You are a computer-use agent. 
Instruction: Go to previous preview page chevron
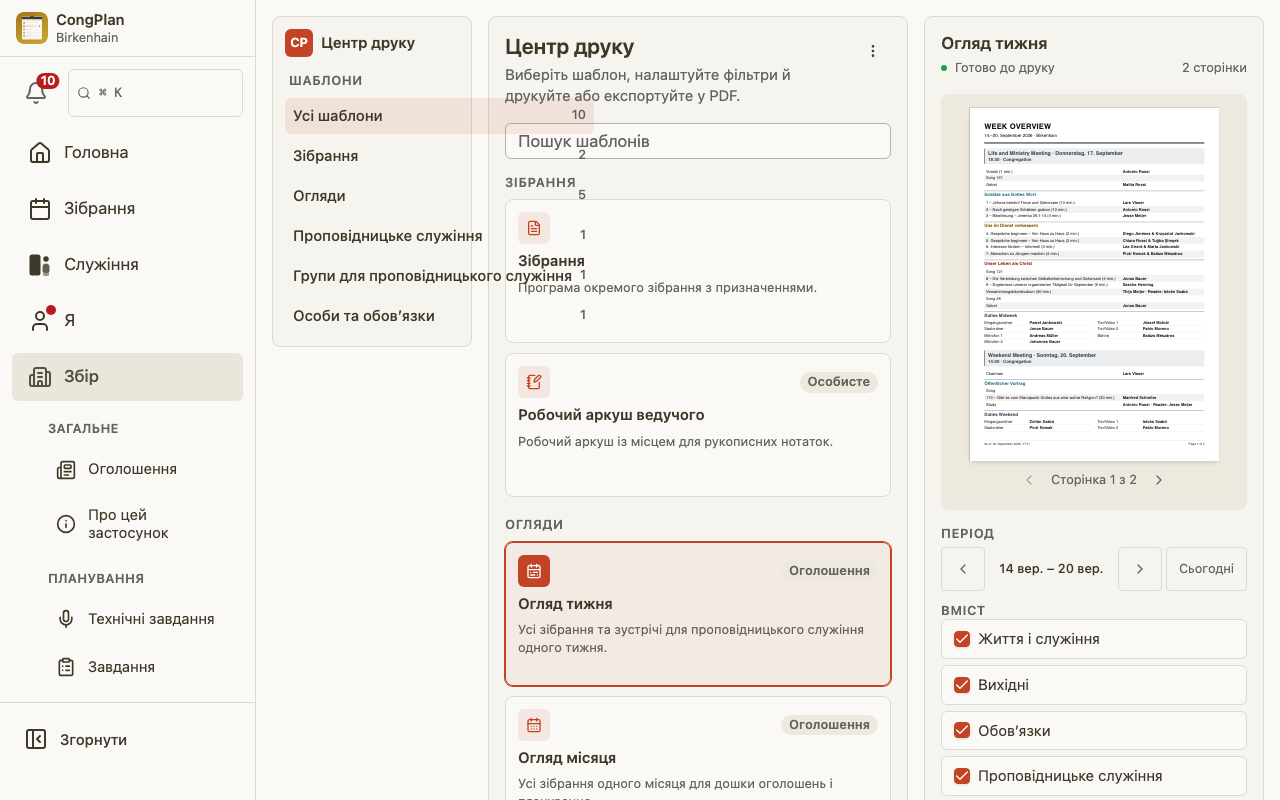point(1029,480)
